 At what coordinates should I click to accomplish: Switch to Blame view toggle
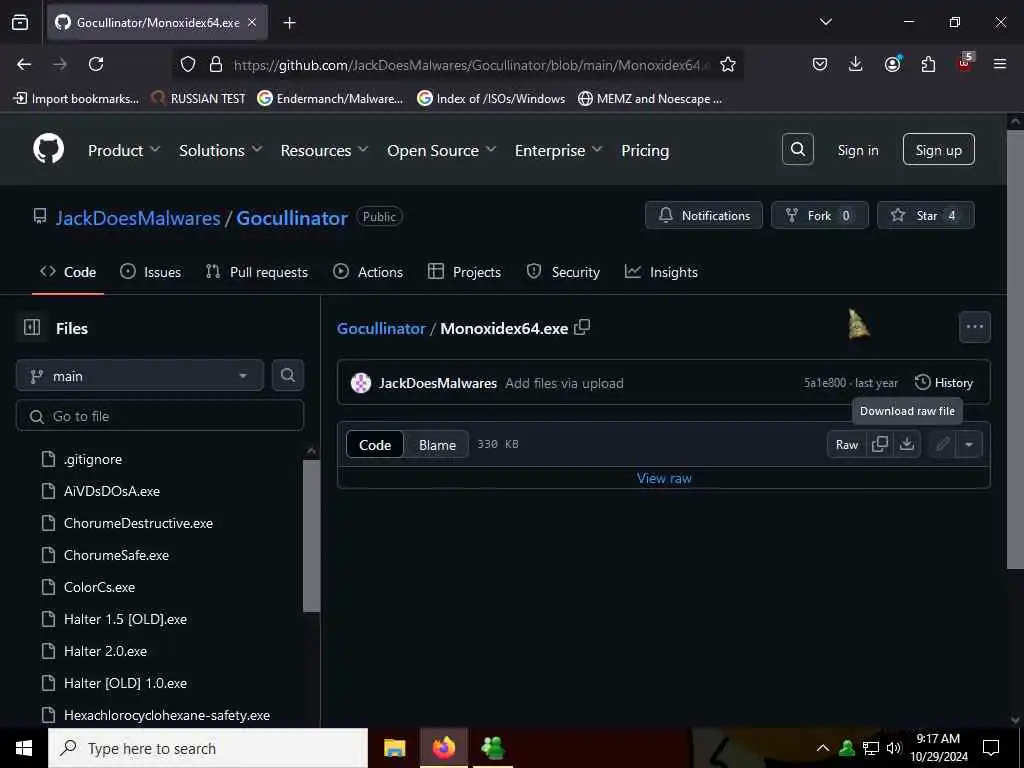pyautogui.click(x=437, y=445)
